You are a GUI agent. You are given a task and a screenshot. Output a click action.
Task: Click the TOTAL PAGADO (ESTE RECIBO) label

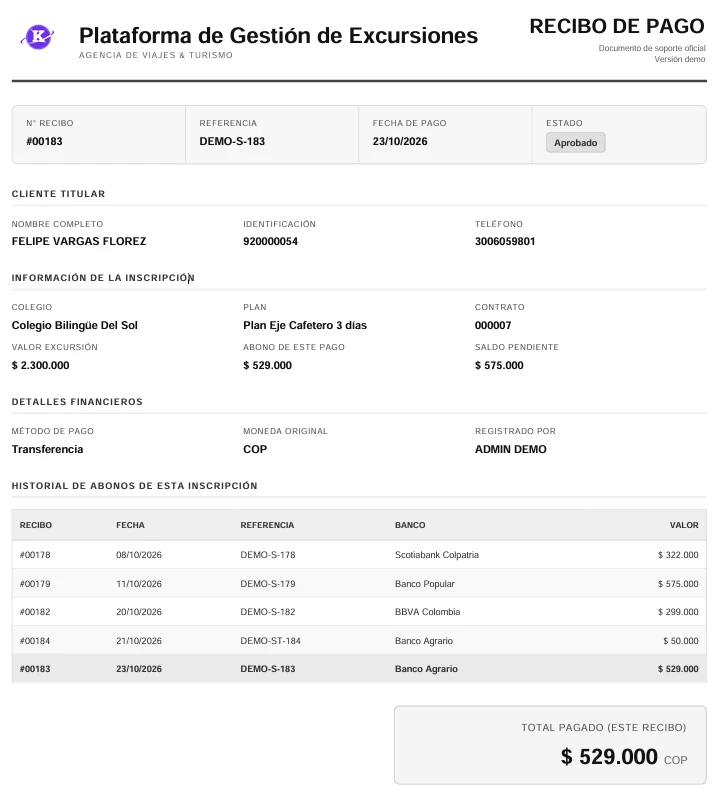tap(603, 728)
